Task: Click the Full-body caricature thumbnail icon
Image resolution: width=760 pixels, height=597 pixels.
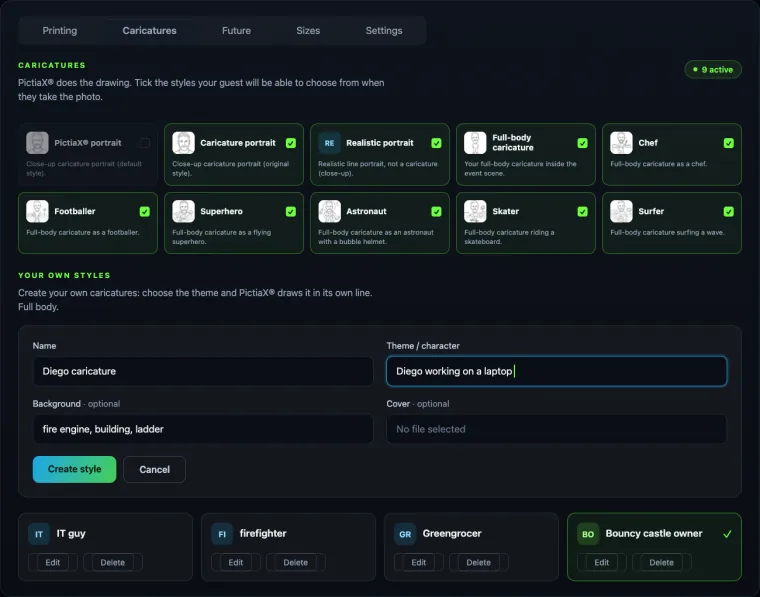Action: (x=475, y=143)
